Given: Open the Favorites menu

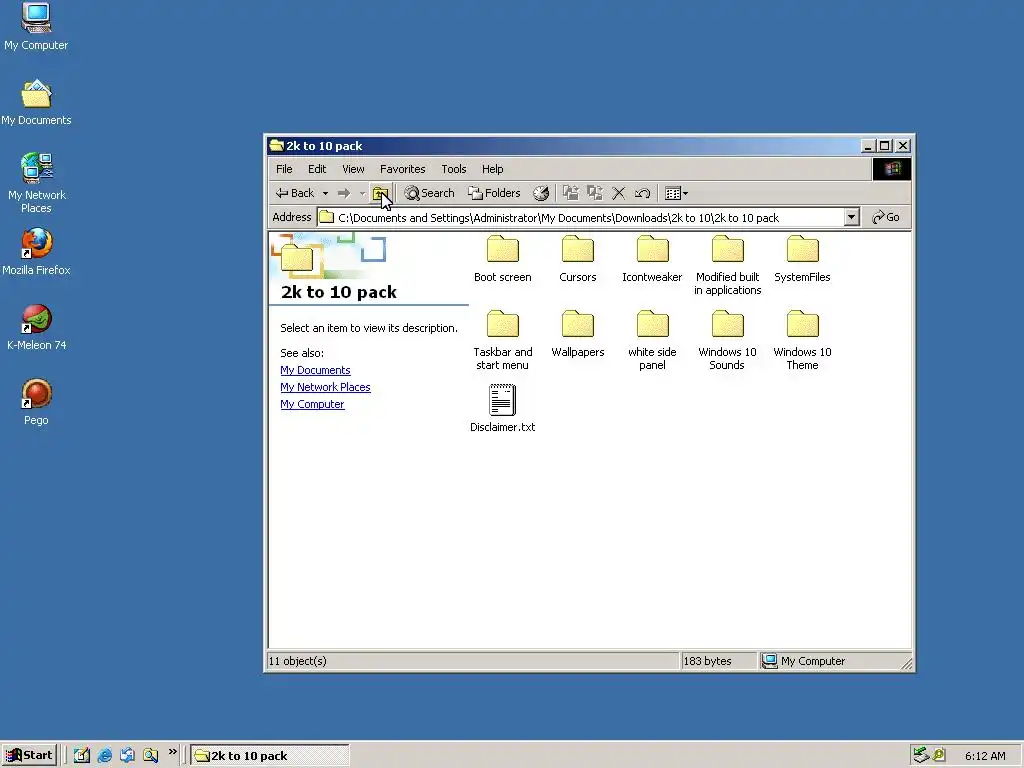Looking at the screenshot, I should (403, 169).
